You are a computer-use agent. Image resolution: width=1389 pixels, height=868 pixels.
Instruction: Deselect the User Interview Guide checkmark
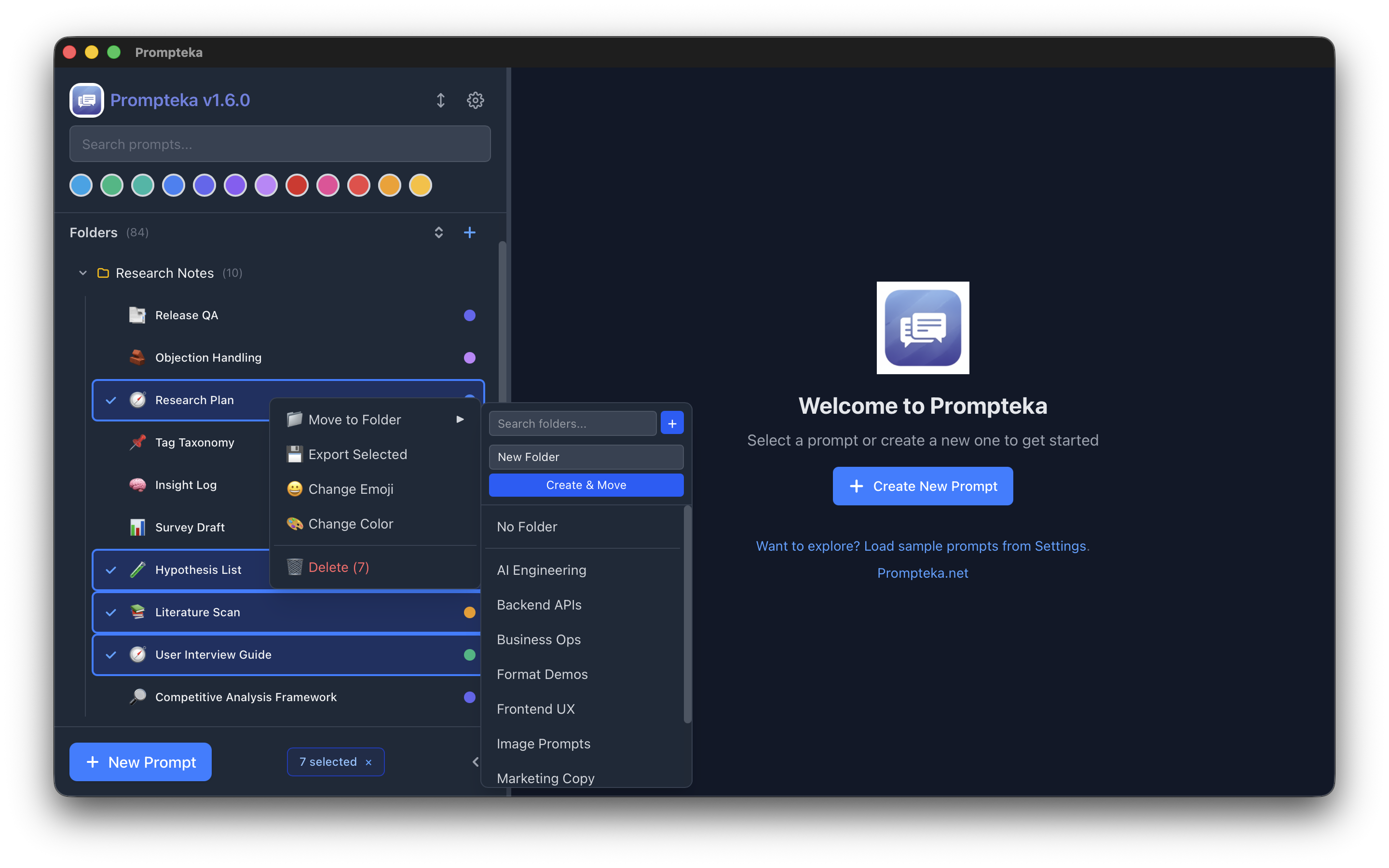[111, 654]
